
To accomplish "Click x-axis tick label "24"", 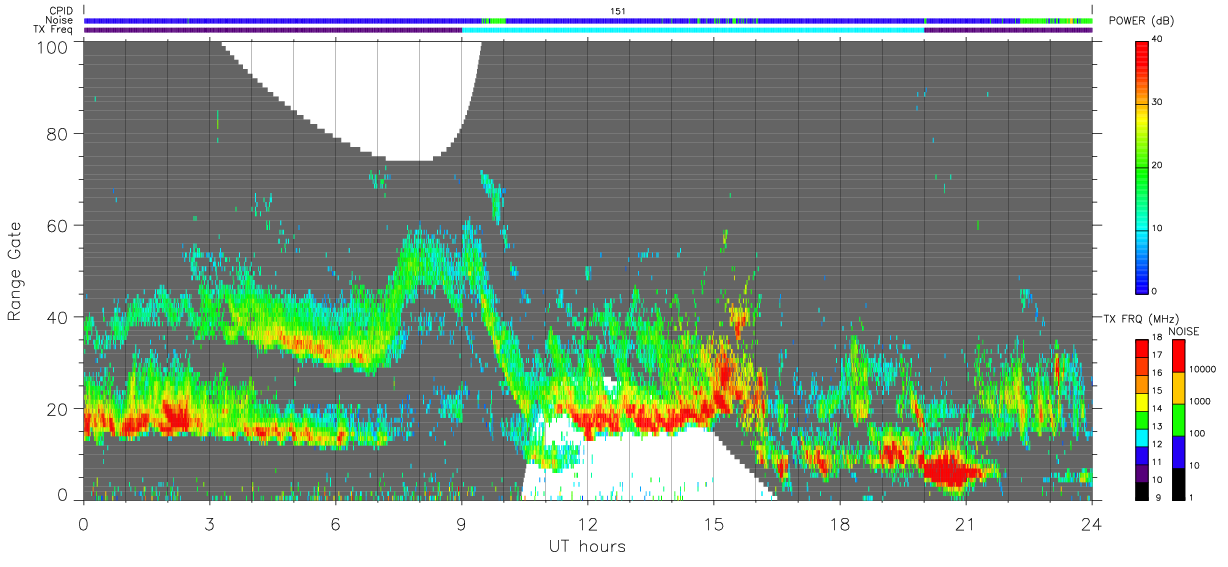I will coord(1092,524).
